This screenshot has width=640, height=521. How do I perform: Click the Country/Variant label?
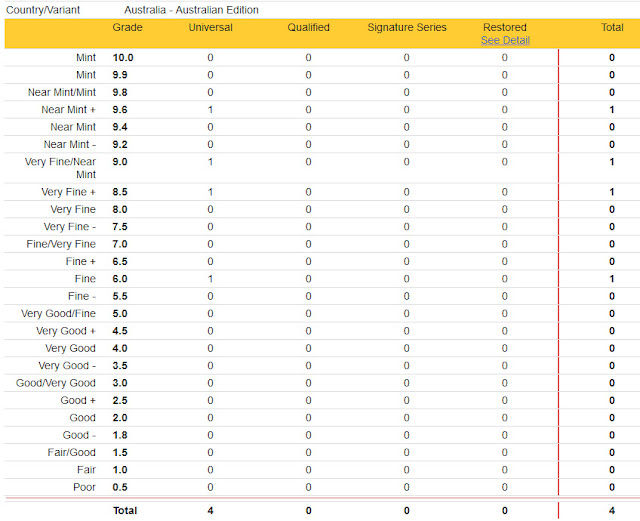43,10
